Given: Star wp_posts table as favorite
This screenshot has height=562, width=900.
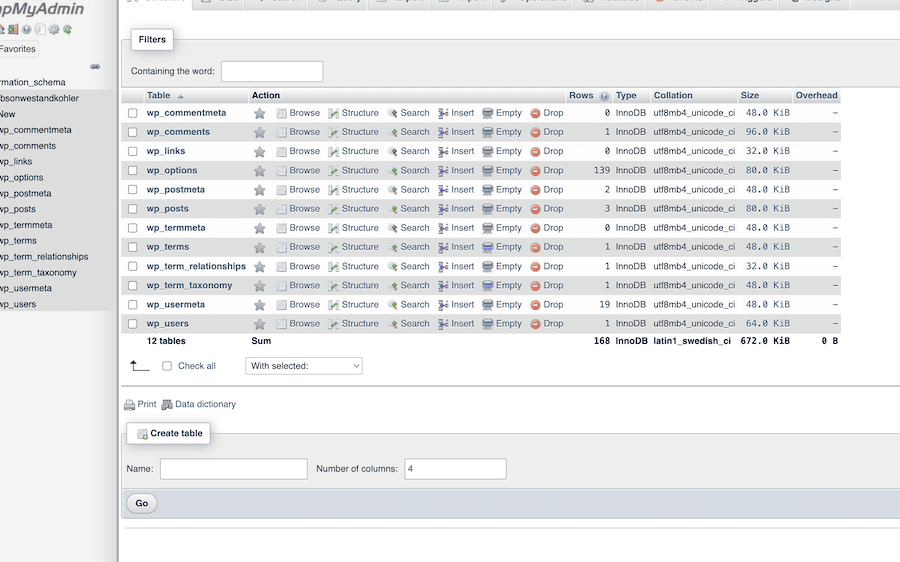Looking at the screenshot, I should (260, 209).
